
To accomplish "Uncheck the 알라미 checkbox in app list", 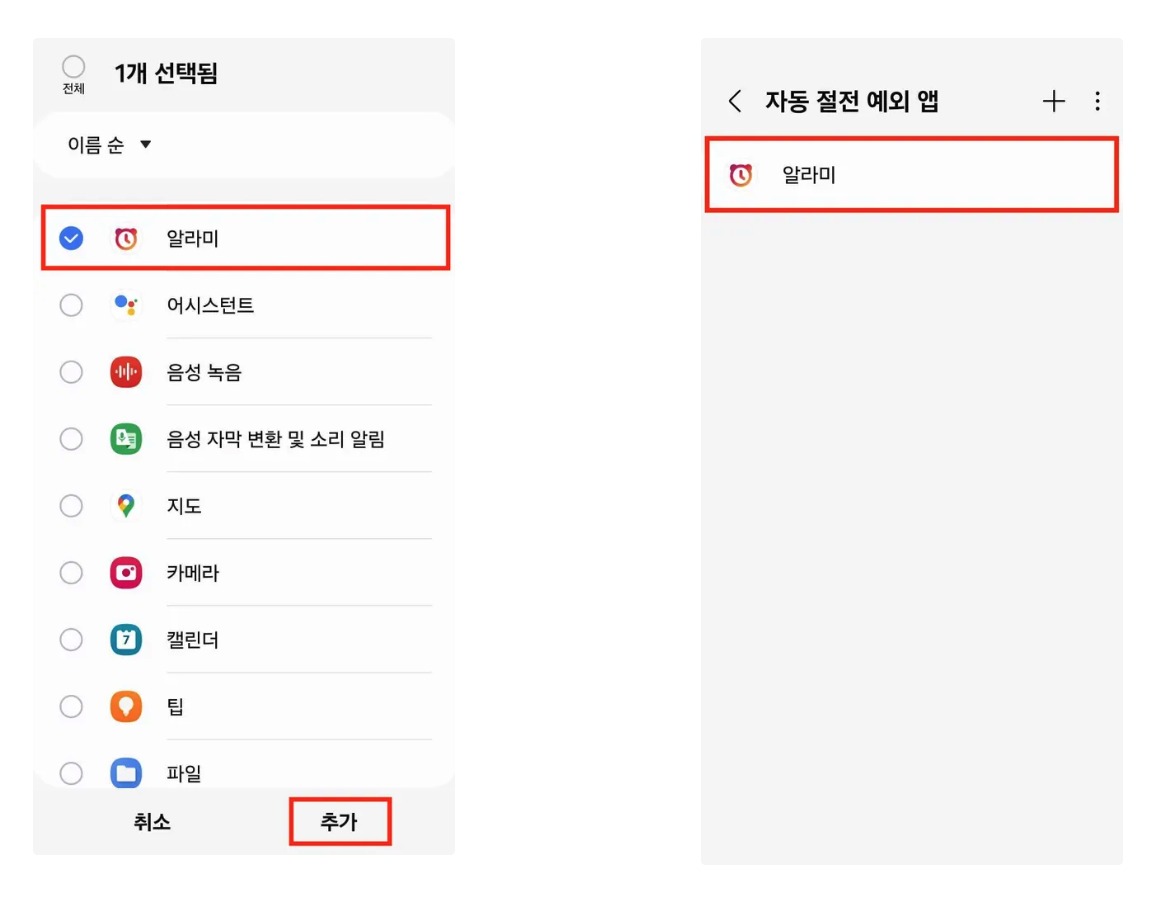I will tap(71, 238).
